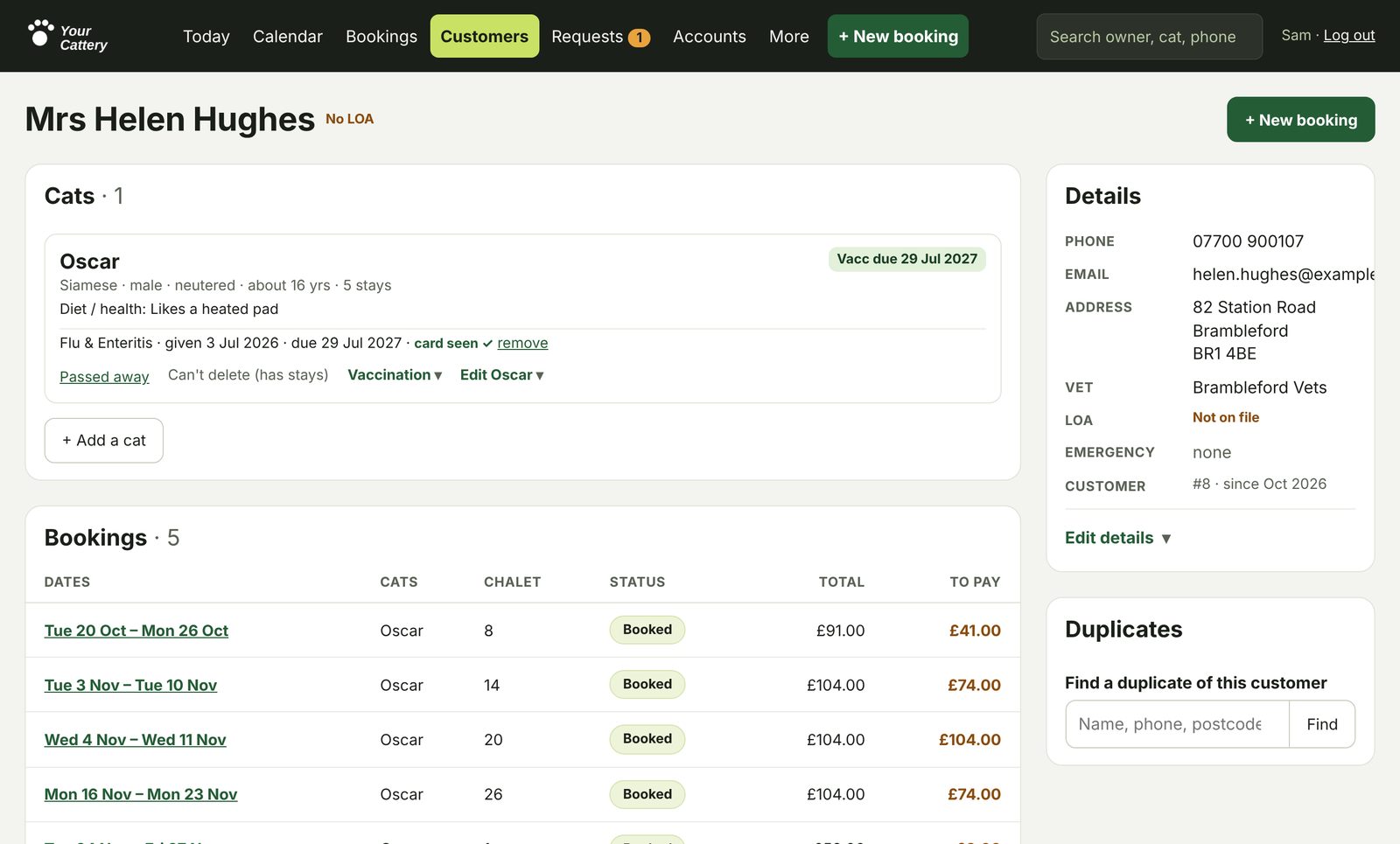Open the Bookings nav item
Viewport: 1400px width, 844px height.
point(381,37)
